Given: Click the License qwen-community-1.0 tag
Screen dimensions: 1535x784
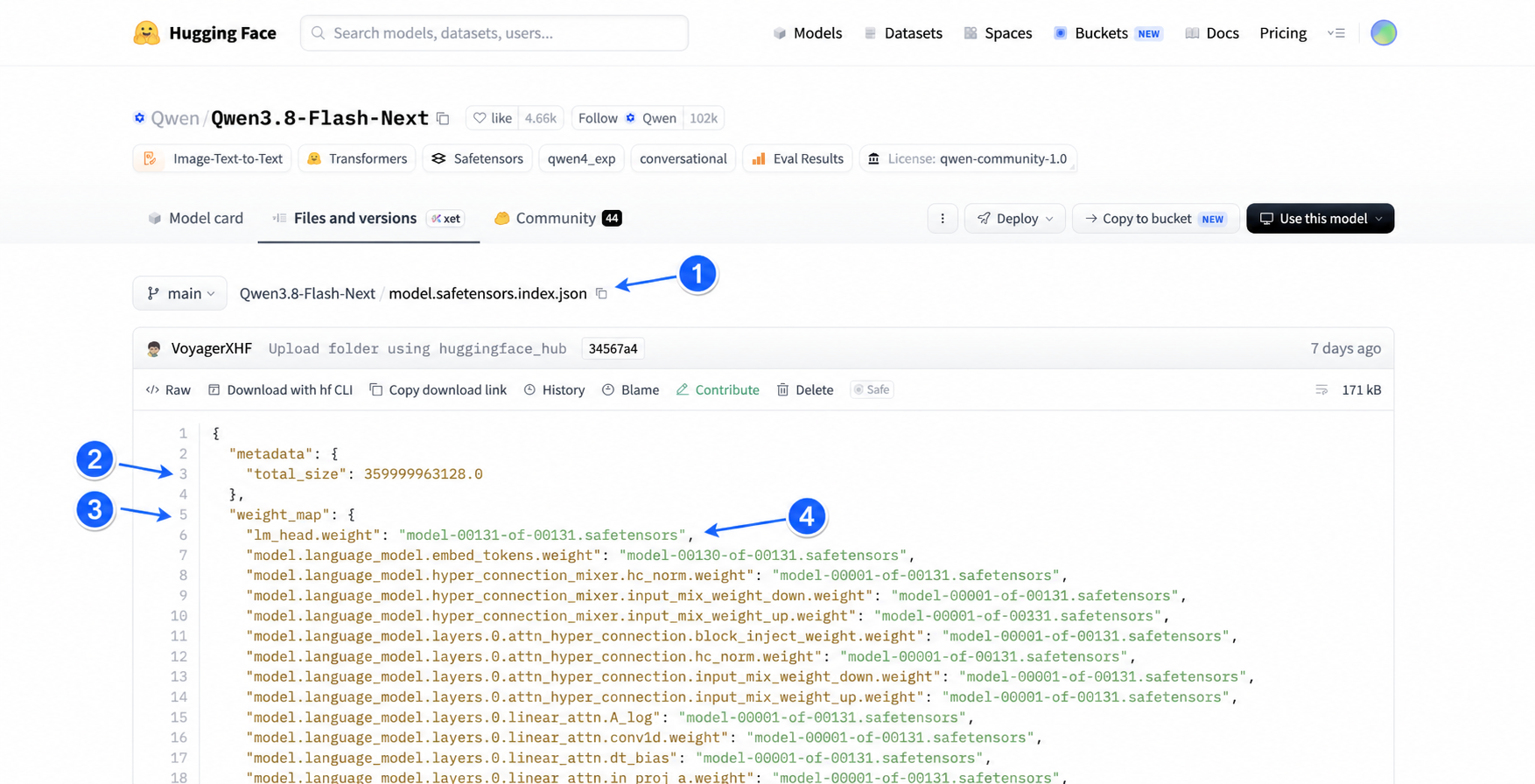Looking at the screenshot, I should [x=968, y=159].
